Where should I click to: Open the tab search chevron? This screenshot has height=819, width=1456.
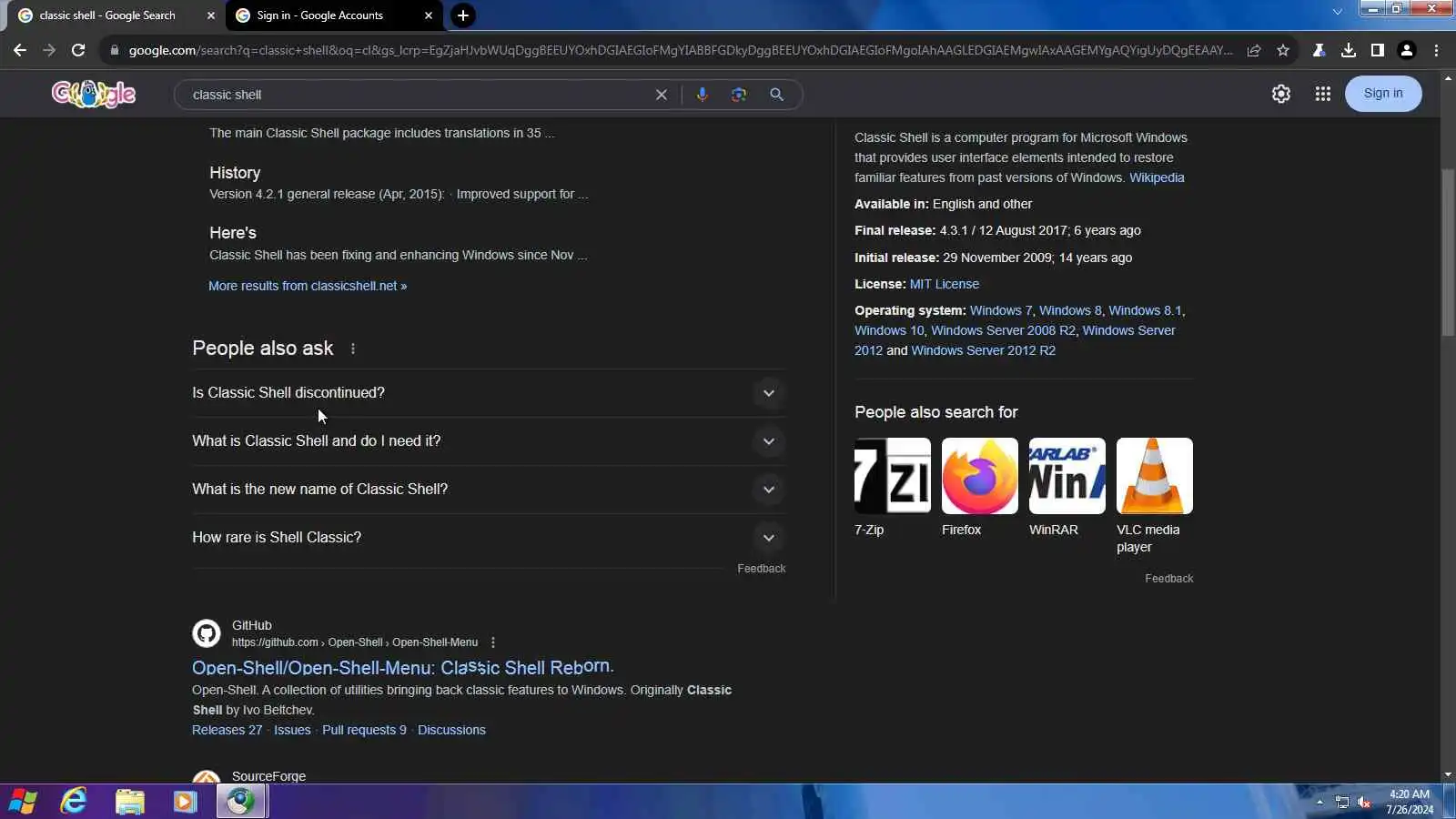tap(1337, 12)
